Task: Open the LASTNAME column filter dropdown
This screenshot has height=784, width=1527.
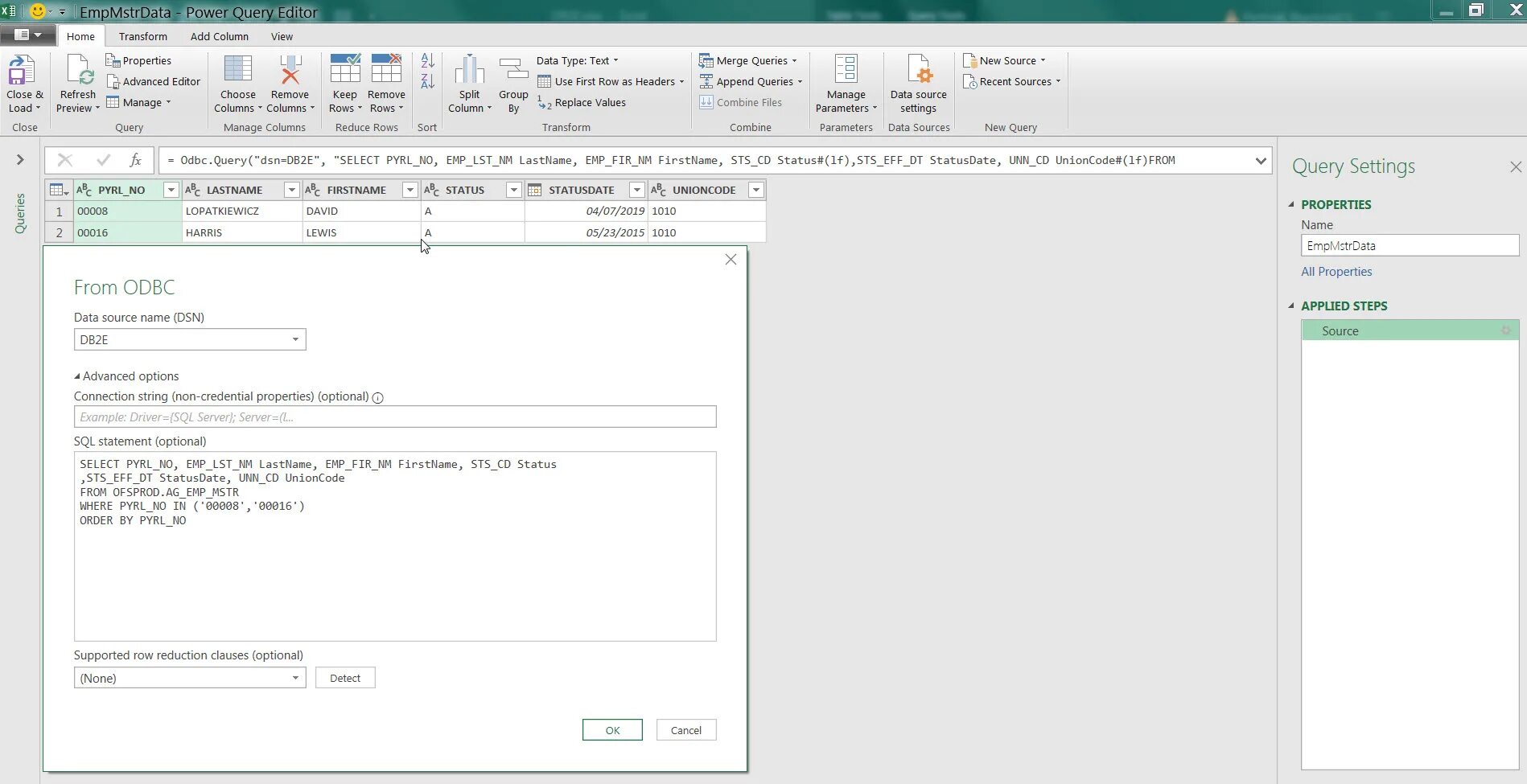Action: click(292, 190)
